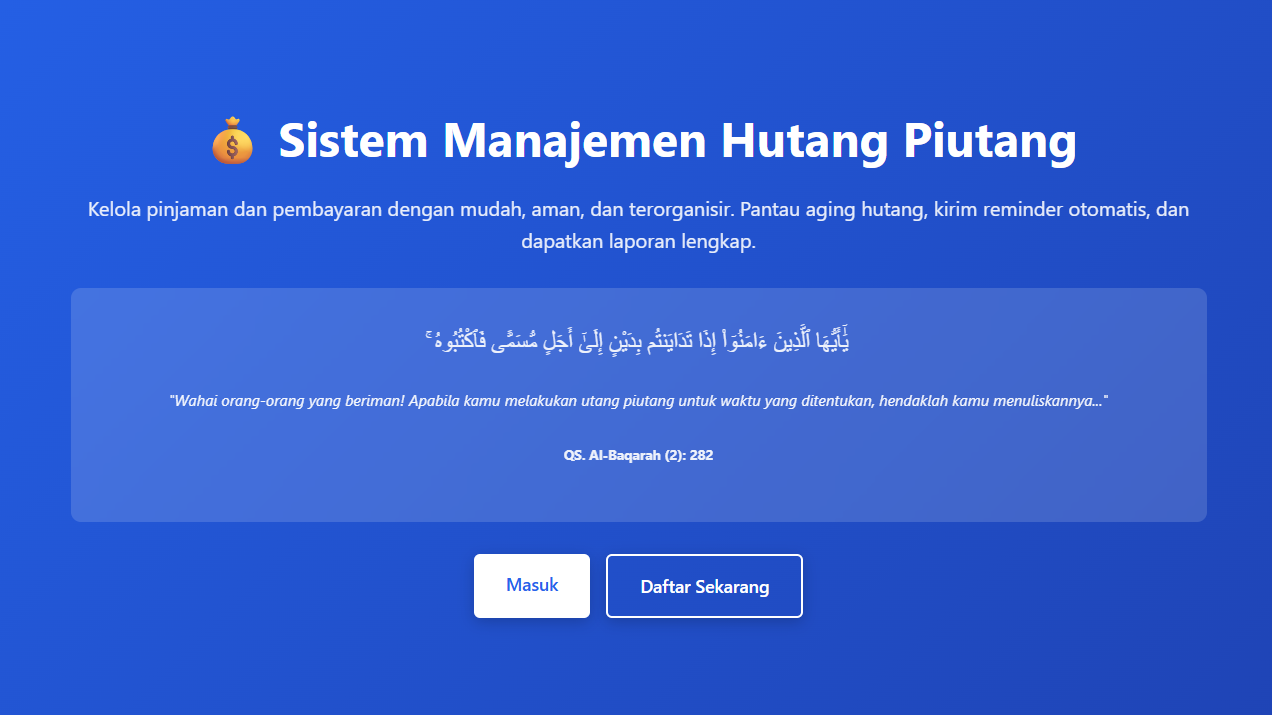Click "dapatkan laporan lengkap." subtitle line
Screen dimensions: 1272x715
click(638, 242)
